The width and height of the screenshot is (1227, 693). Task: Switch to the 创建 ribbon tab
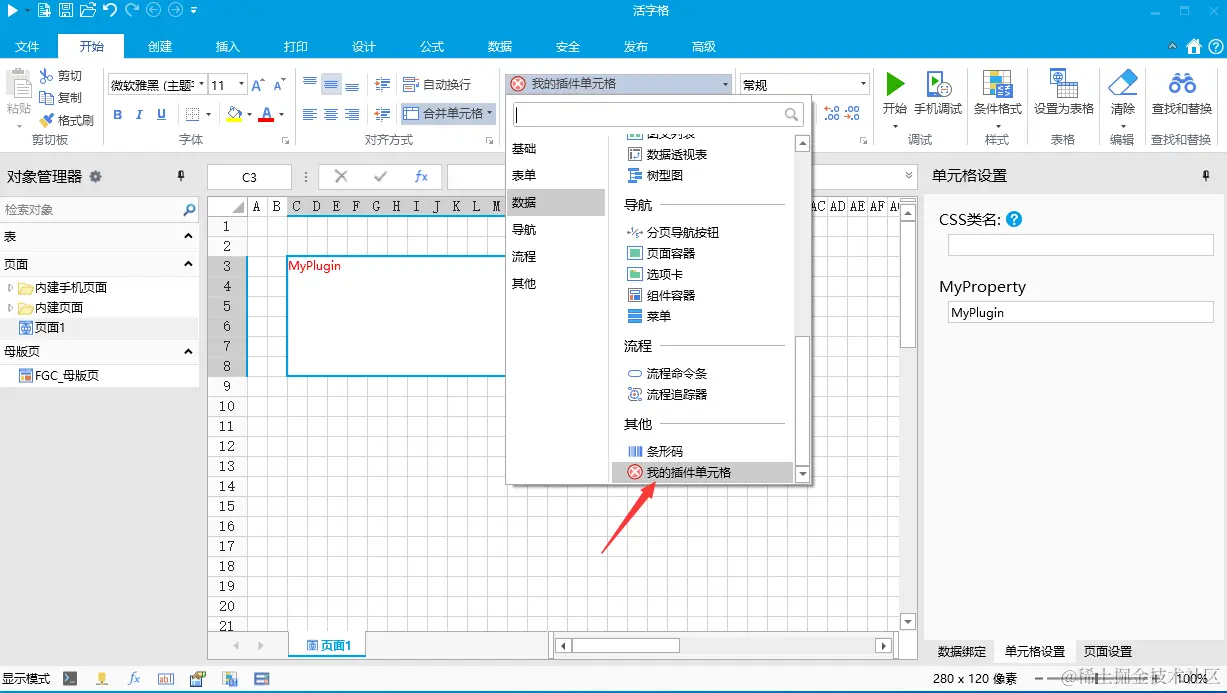[x=160, y=47]
